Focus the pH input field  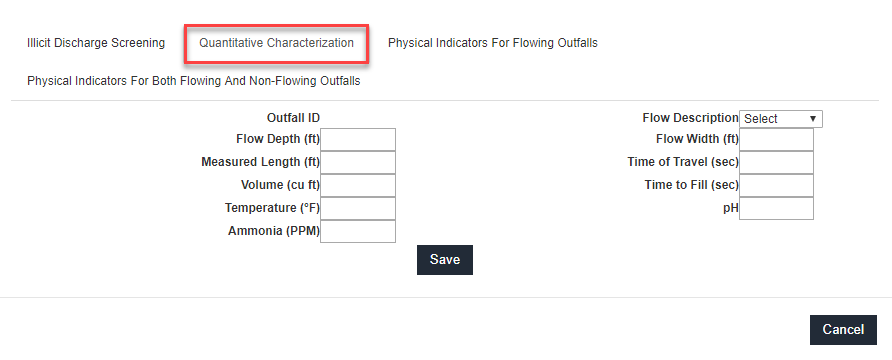point(777,208)
